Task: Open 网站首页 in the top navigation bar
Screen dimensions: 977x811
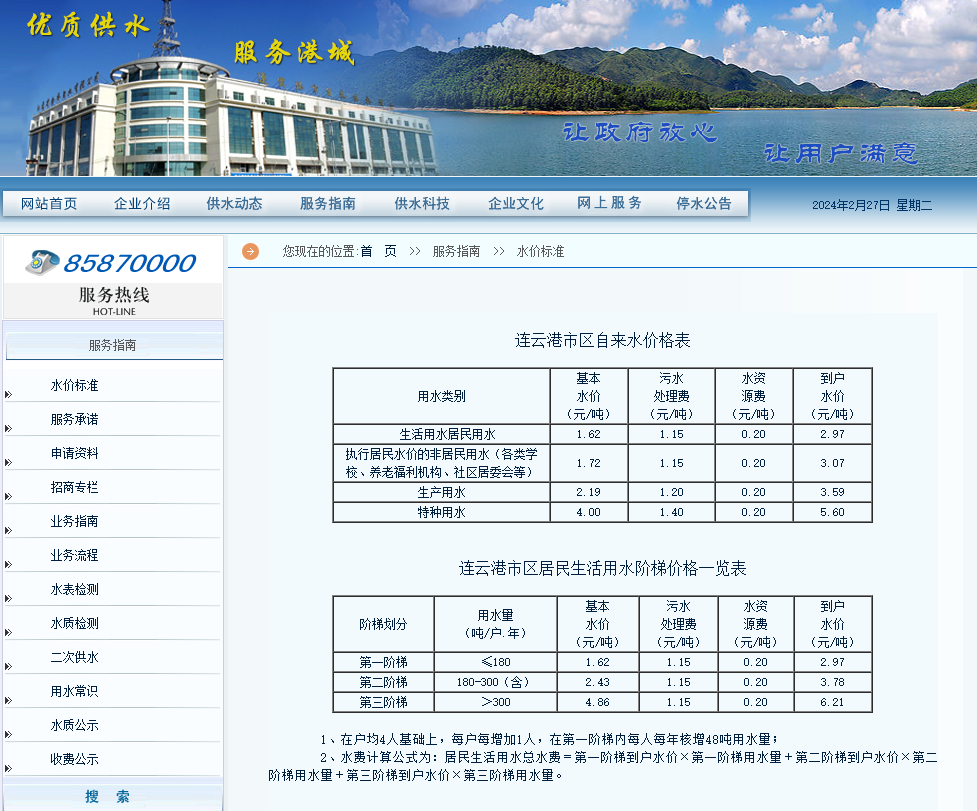Action: point(49,203)
